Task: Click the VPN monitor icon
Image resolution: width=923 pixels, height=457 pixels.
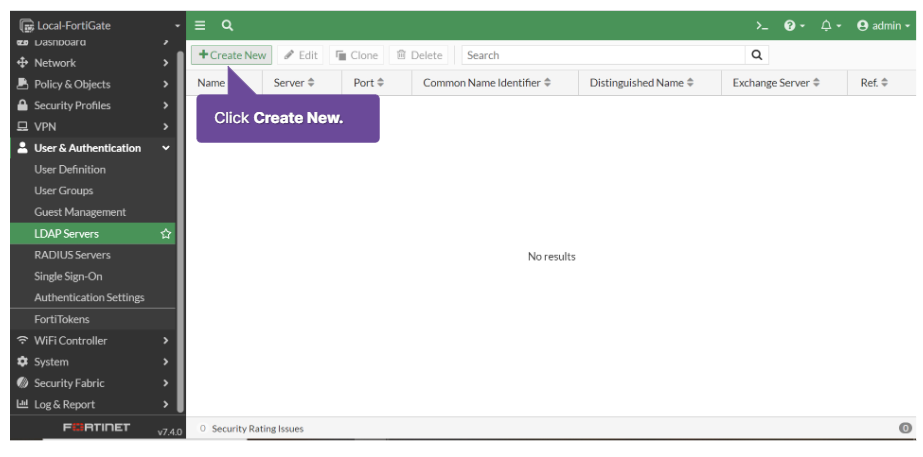Action: [x=22, y=126]
